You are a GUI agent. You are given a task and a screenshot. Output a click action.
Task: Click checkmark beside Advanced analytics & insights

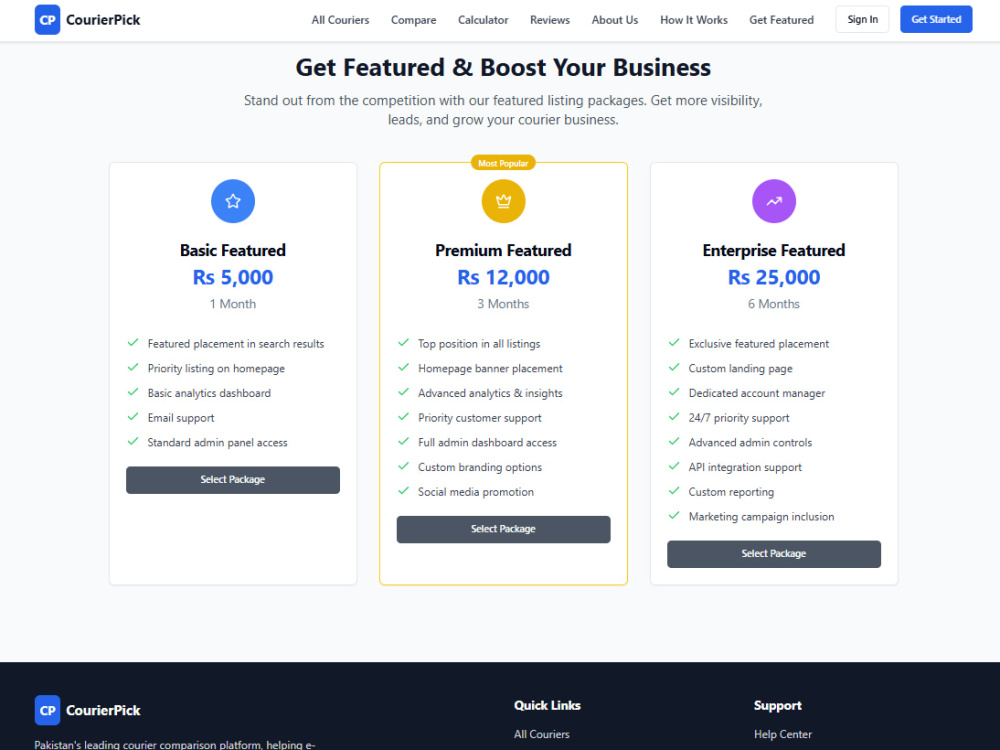tap(403, 392)
